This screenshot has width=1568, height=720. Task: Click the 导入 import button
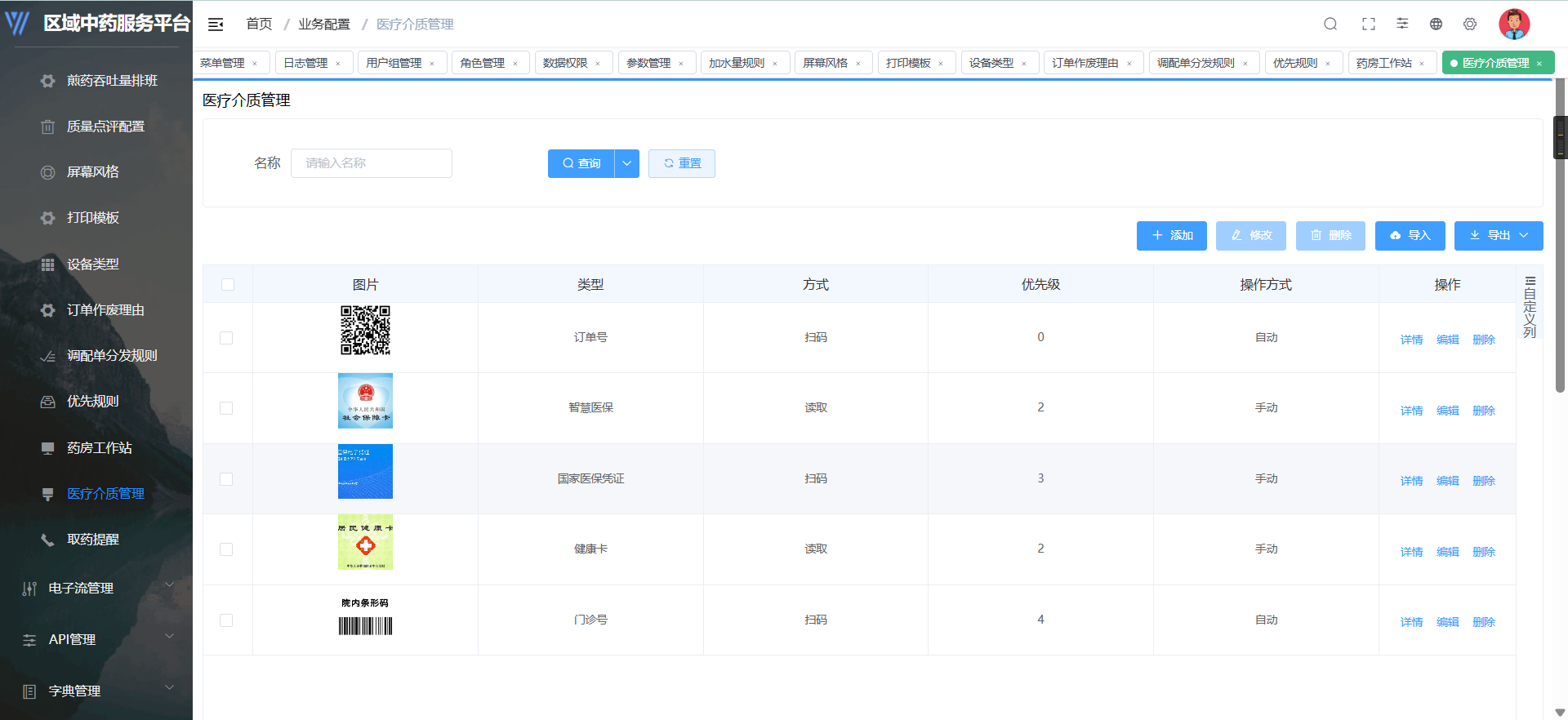pyautogui.click(x=1410, y=235)
